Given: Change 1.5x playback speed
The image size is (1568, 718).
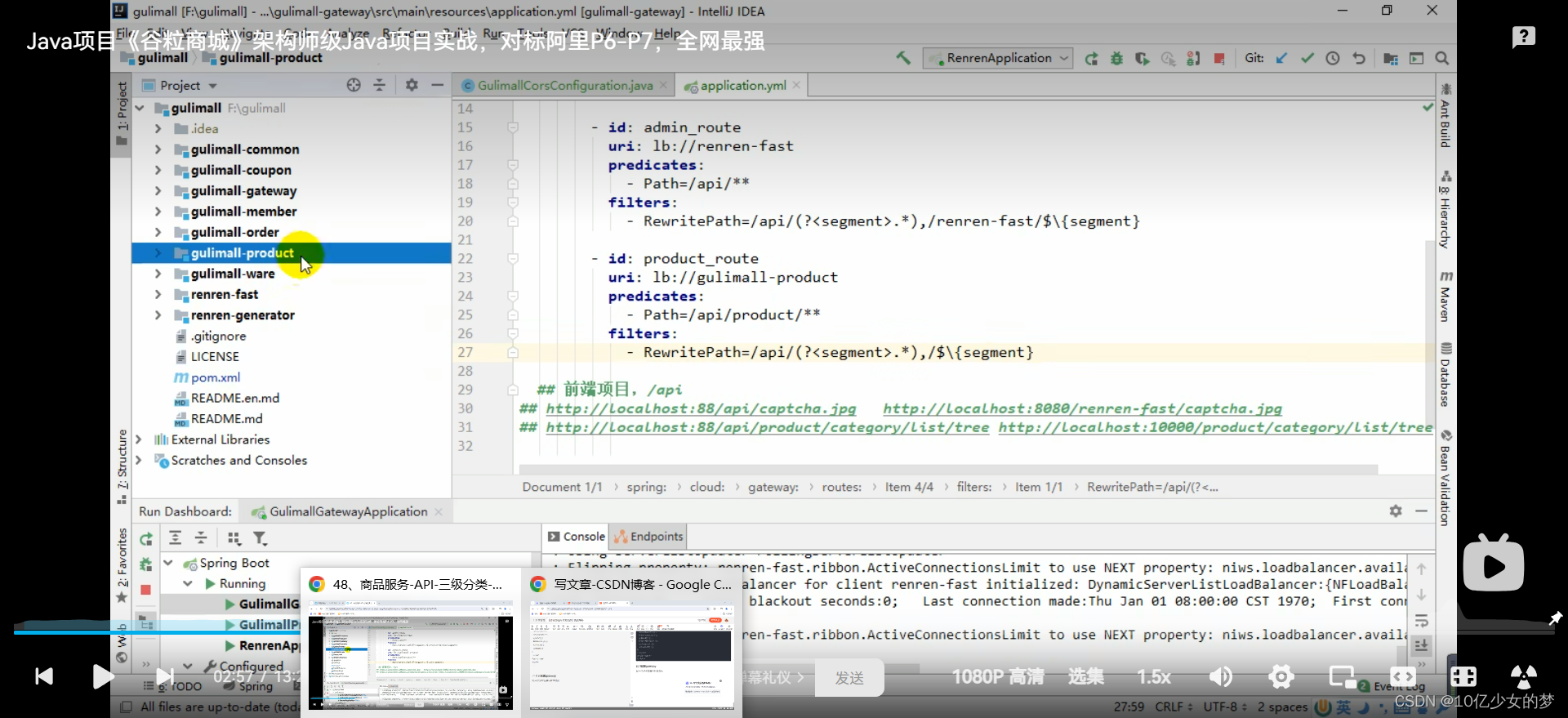Looking at the screenshot, I should pyautogui.click(x=1154, y=676).
